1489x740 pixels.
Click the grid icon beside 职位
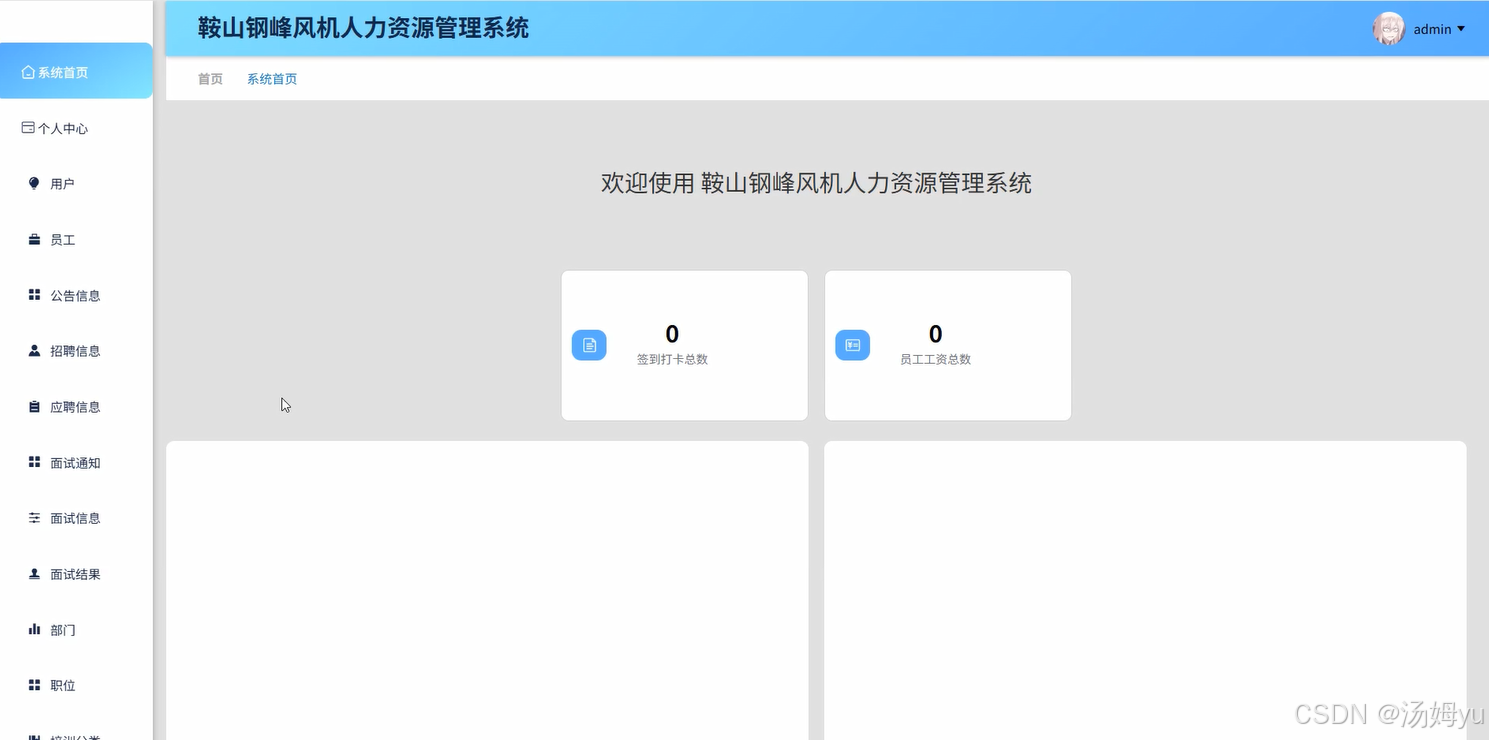[x=34, y=685]
